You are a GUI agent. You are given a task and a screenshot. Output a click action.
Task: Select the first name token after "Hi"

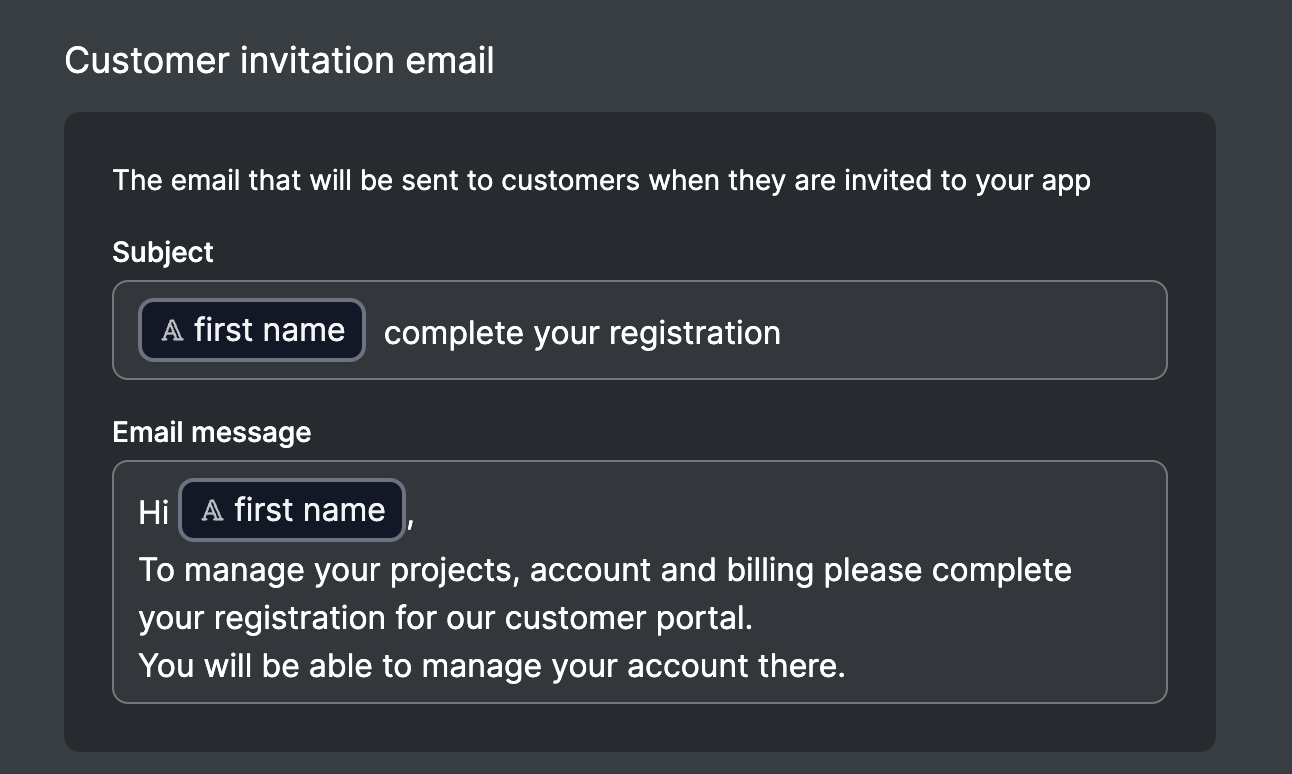(292, 510)
